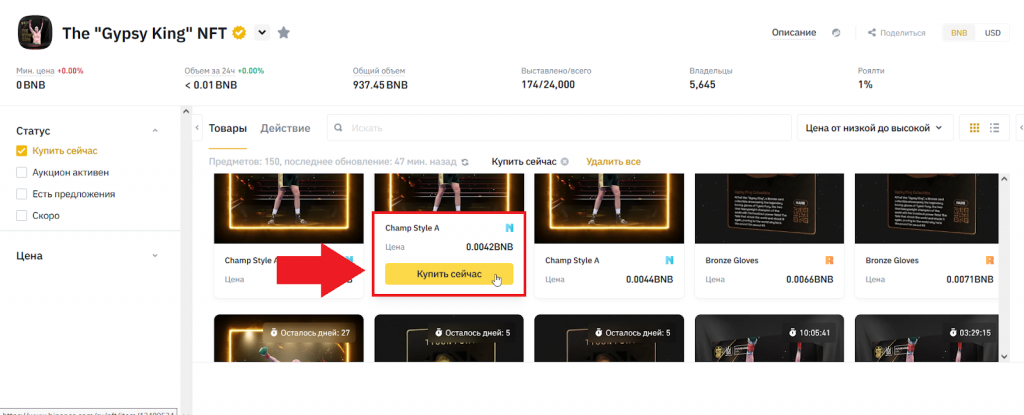This screenshot has height=415, width=1024.
Task: Open the card with timer 10:05:41
Action: 769,338
